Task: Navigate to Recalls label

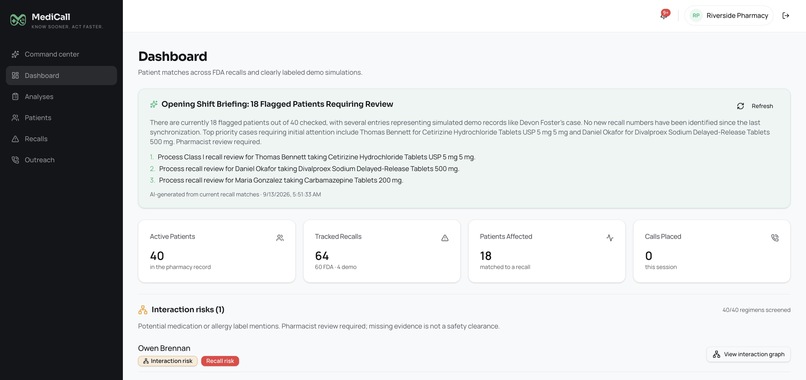Action: [x=36, y=139]
